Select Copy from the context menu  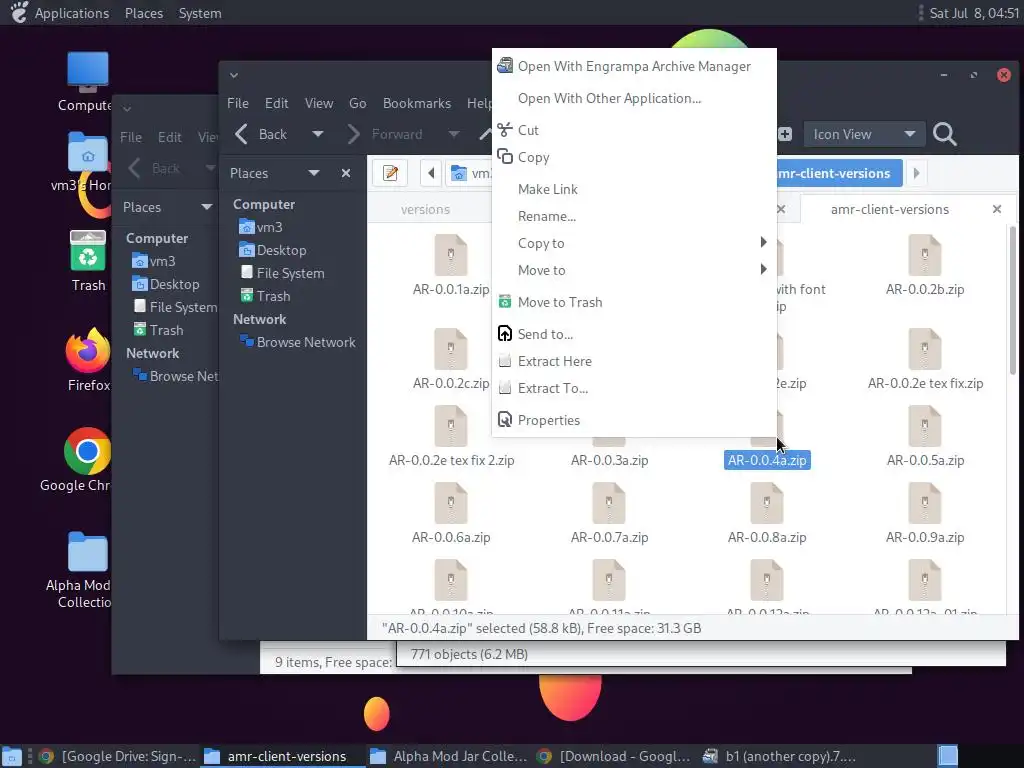click(633, 157)
